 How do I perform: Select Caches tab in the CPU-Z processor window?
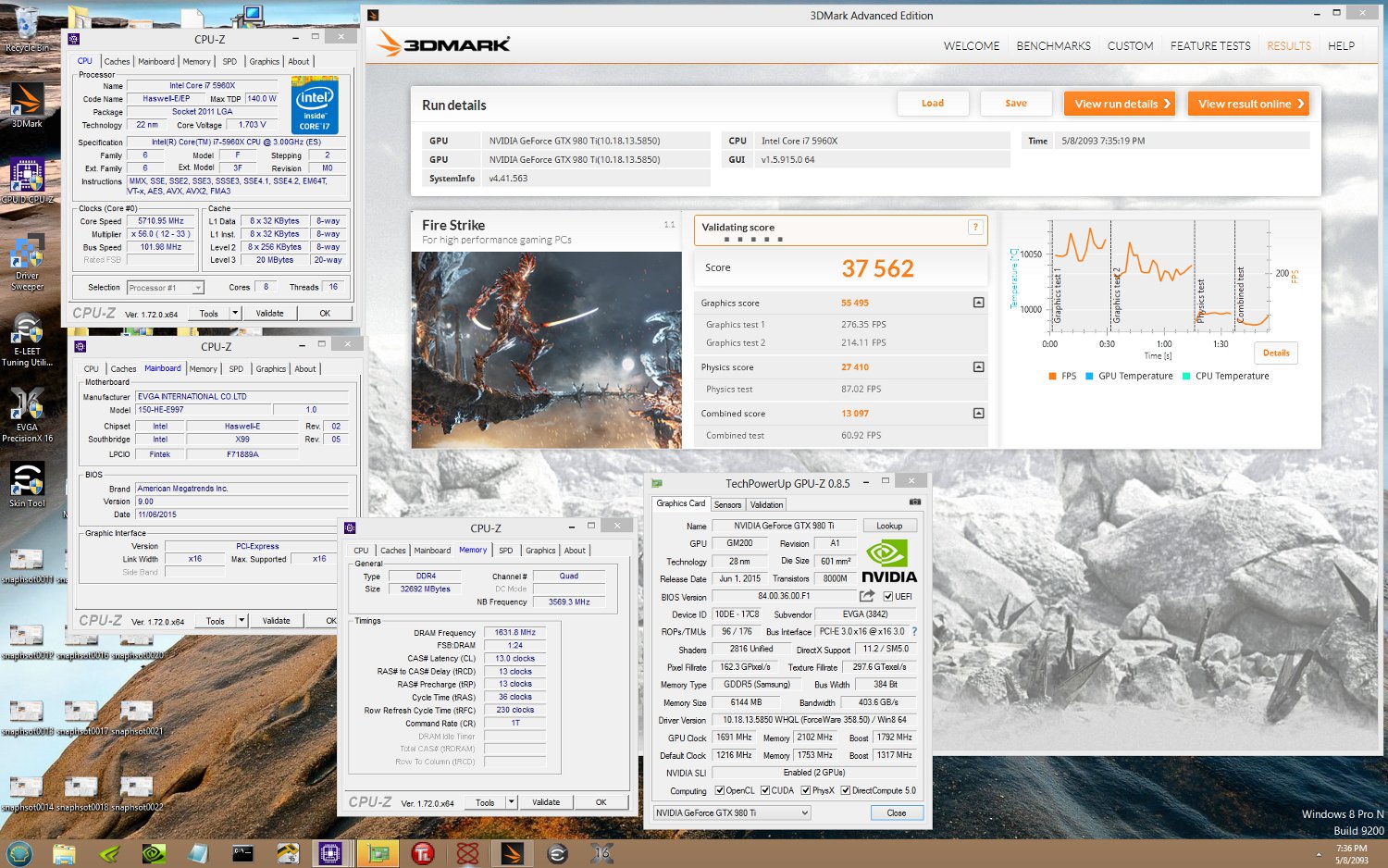[117, 62]
